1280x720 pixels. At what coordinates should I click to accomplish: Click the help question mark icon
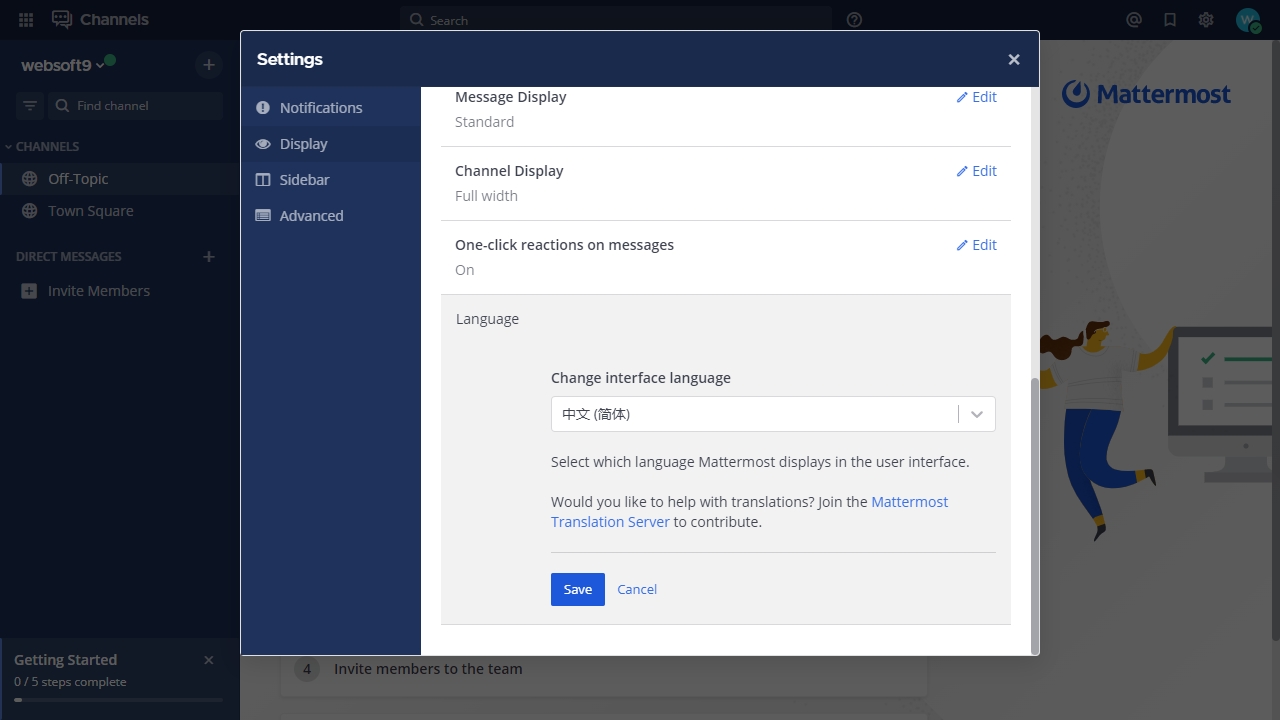[854, 19]
